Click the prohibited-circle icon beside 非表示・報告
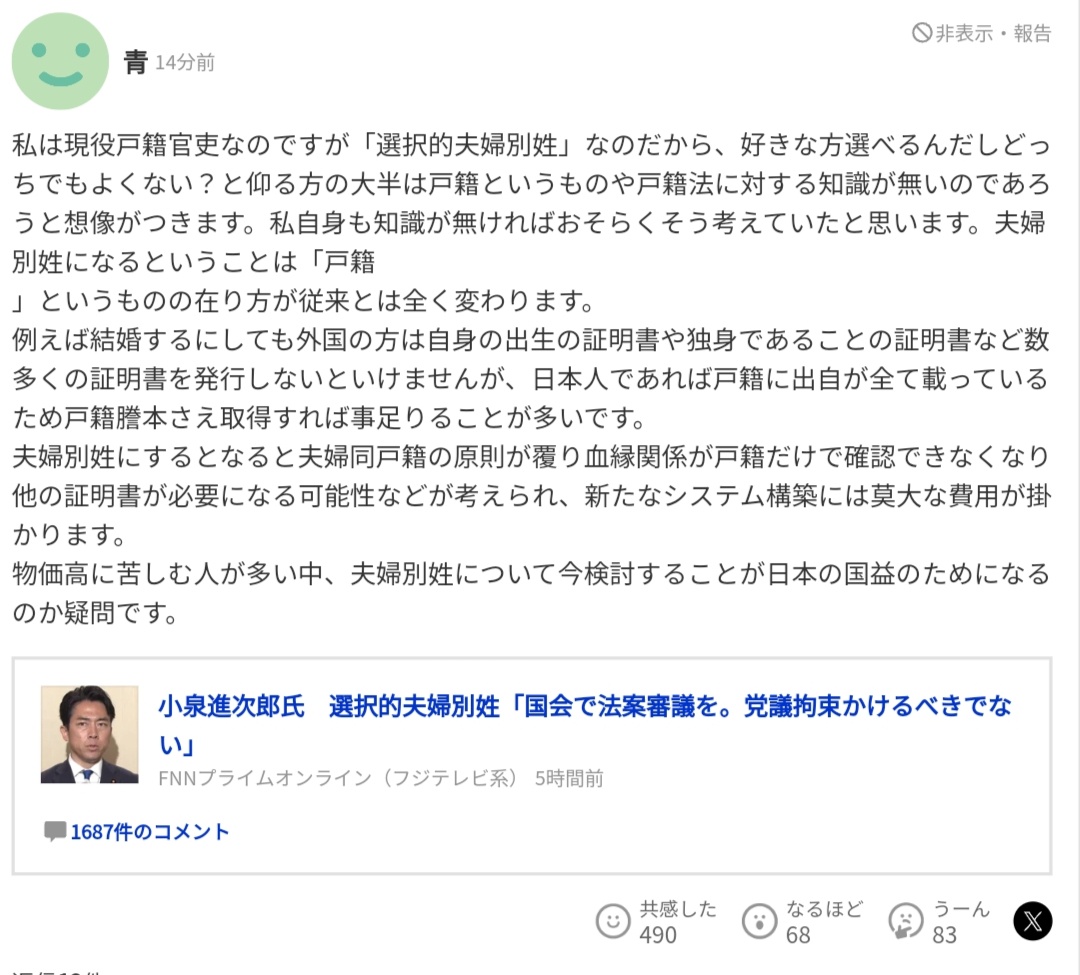The height and width of the screenshot is (975, 1080). click(922, 33)
